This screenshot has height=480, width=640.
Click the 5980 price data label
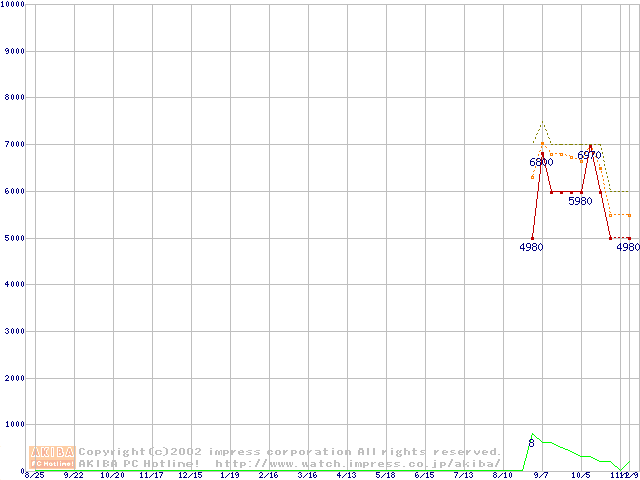(580, 201)
